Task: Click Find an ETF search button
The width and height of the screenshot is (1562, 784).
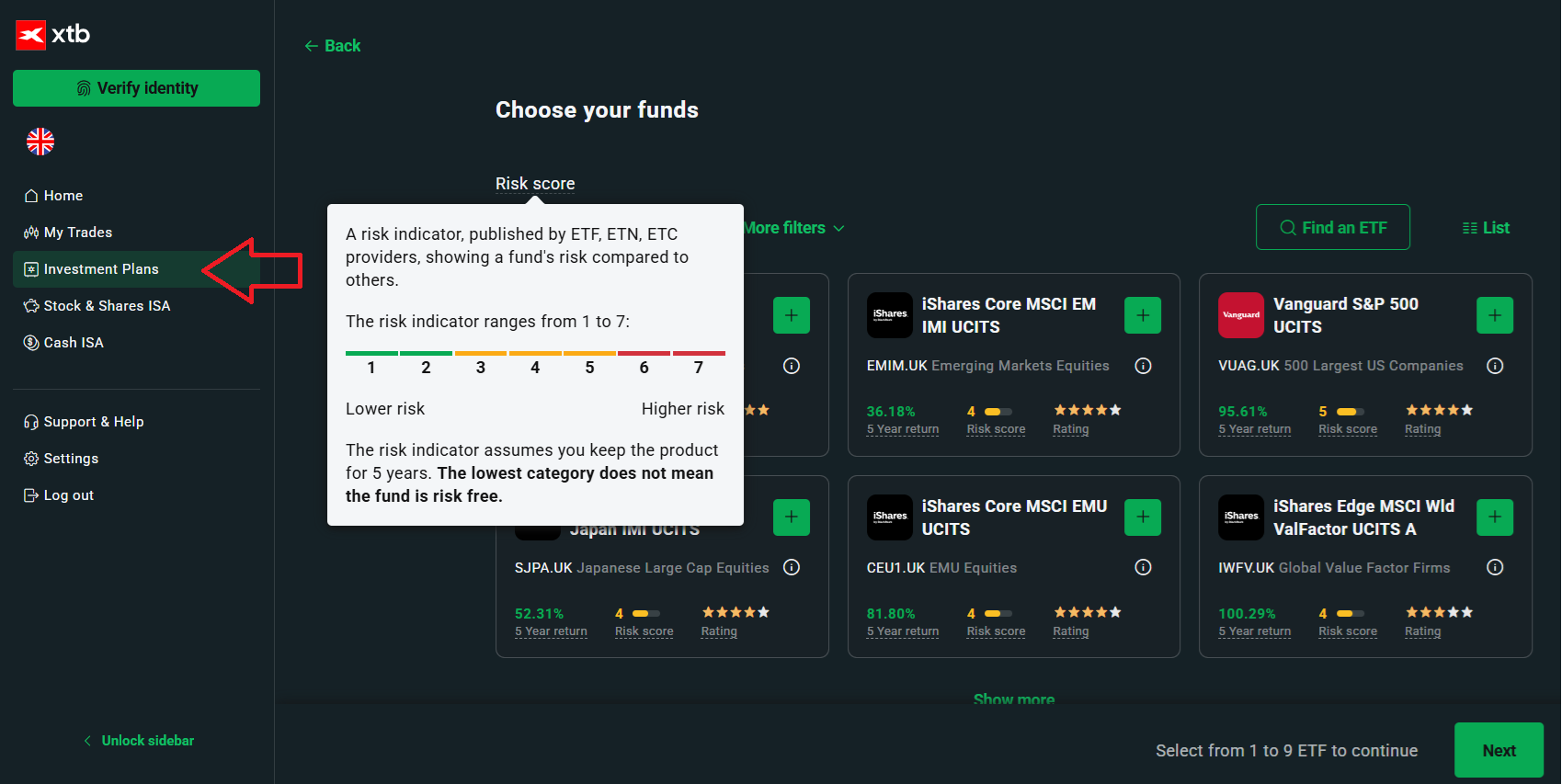Action: pyautogui.click(x=1332, y=227)
